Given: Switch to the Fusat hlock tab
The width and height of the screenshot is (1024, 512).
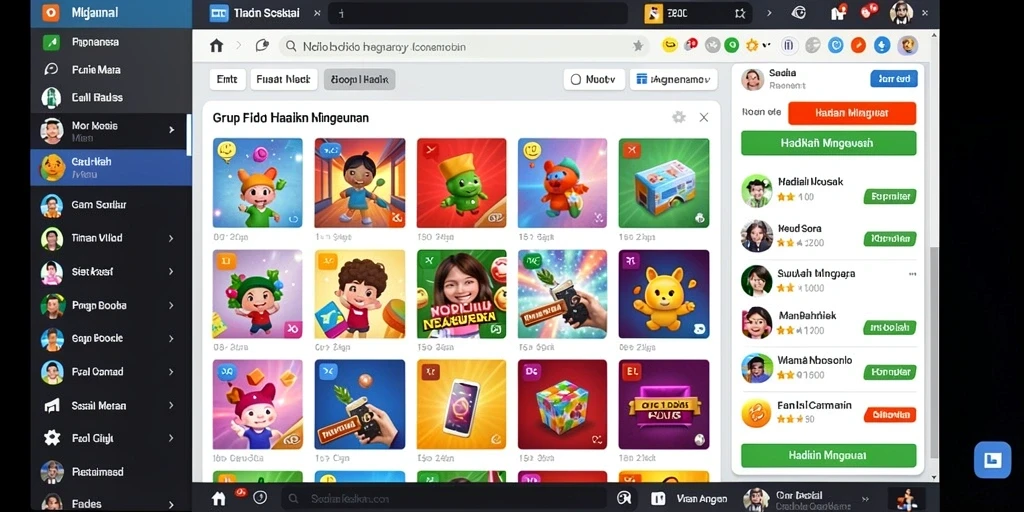Looking at the screenshot, I should coord(283,80).
